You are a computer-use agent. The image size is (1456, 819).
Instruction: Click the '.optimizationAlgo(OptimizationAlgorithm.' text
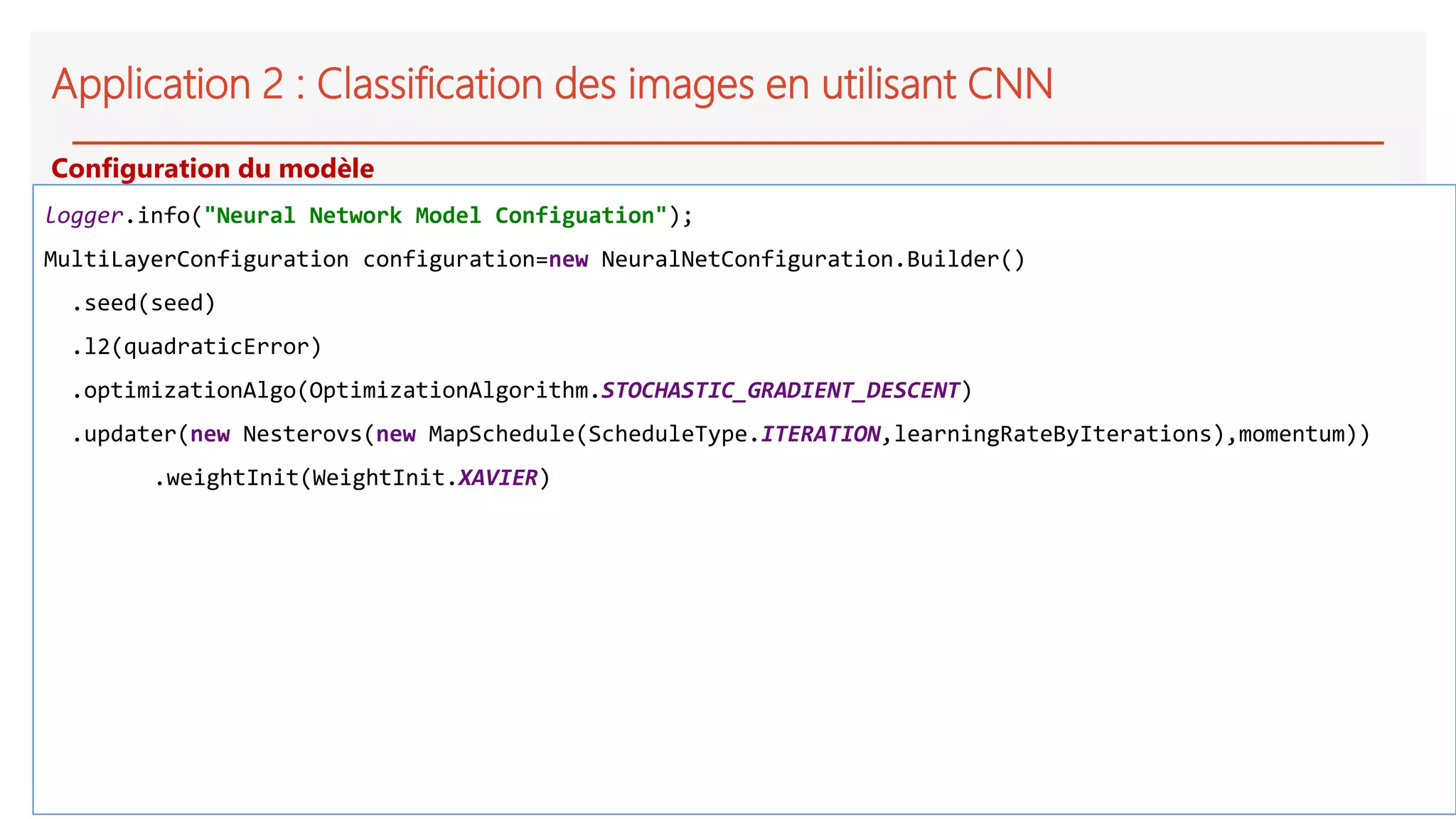336,390
